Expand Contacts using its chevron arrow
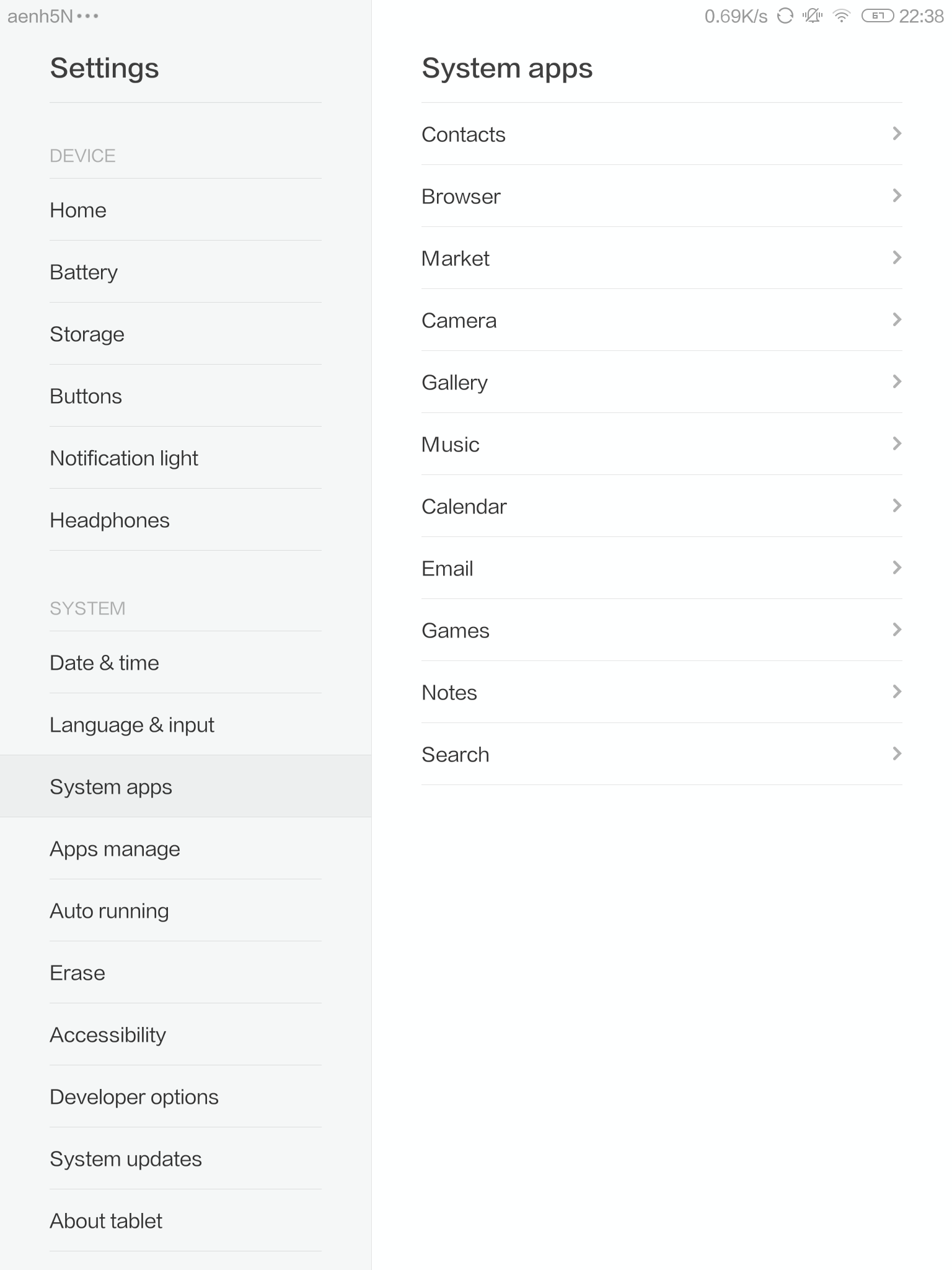This screenshot has width=952, height=1270. [x=896, y=133]
